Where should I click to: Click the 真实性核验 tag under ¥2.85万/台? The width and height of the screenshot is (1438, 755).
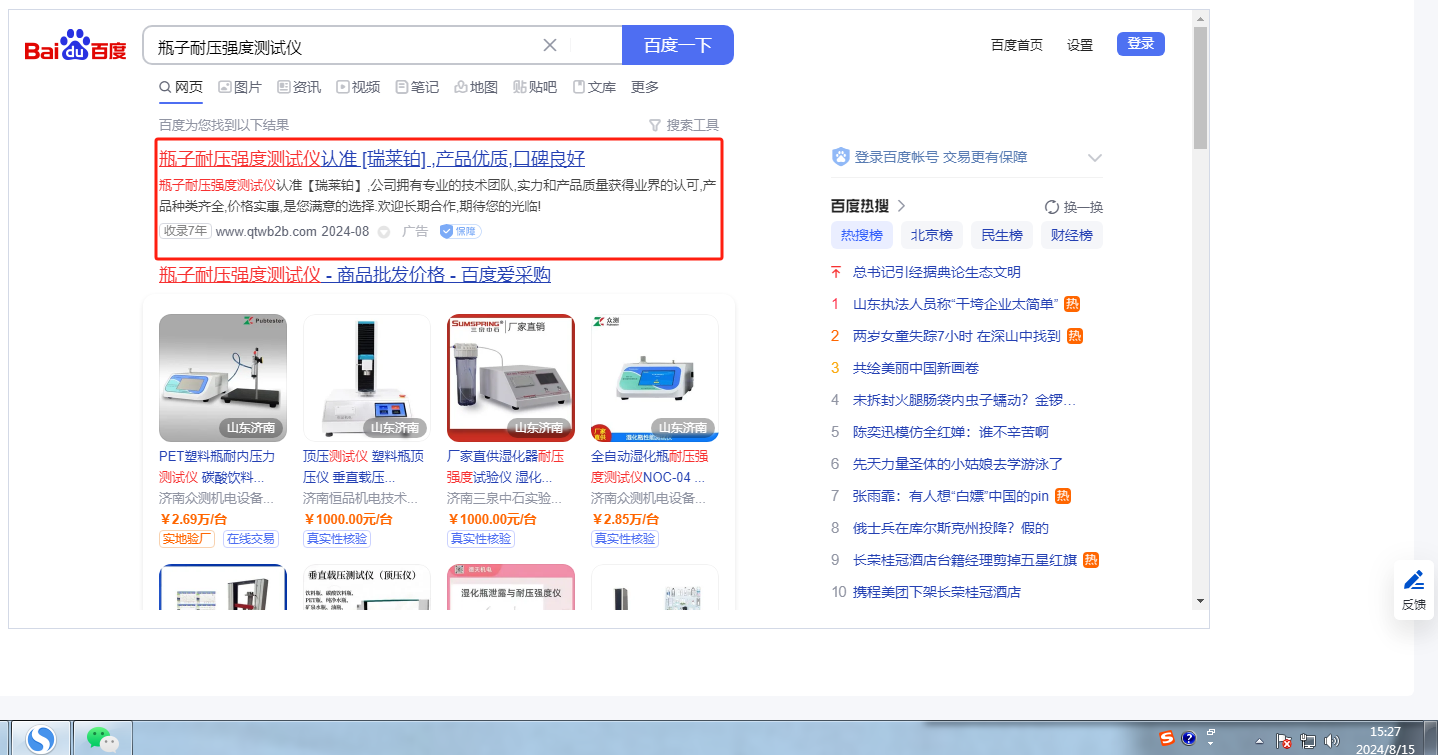tap(625, 538)
